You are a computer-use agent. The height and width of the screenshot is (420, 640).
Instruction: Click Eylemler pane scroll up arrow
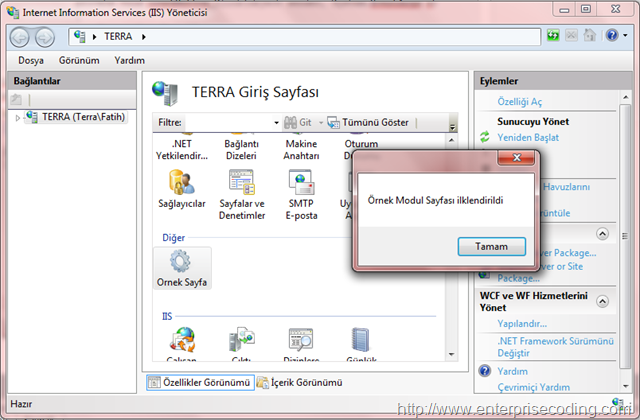click(625, 97)
